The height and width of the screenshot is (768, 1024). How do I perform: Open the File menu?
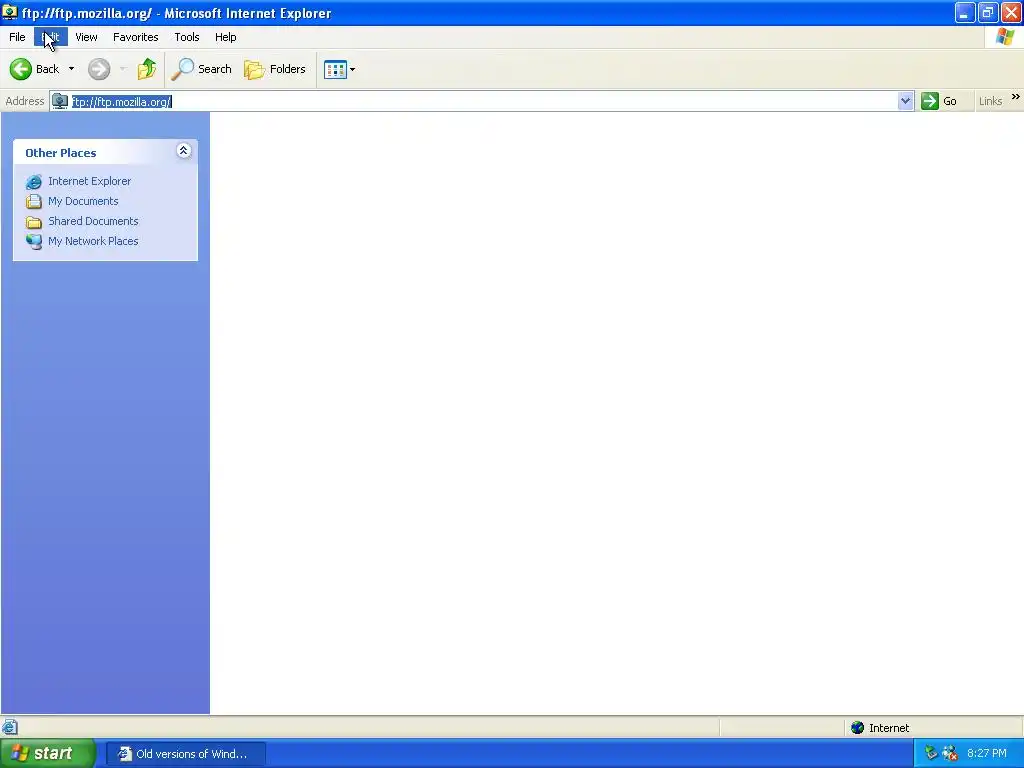(17, 37)
